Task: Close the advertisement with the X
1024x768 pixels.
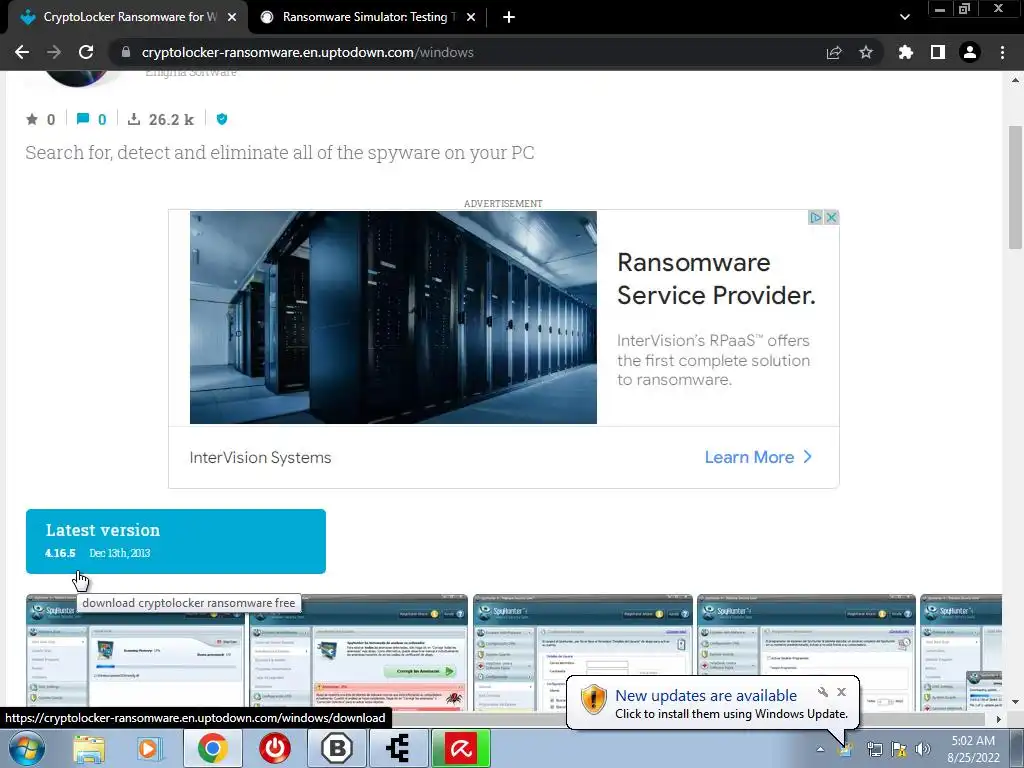Action: tap(831, 217)
